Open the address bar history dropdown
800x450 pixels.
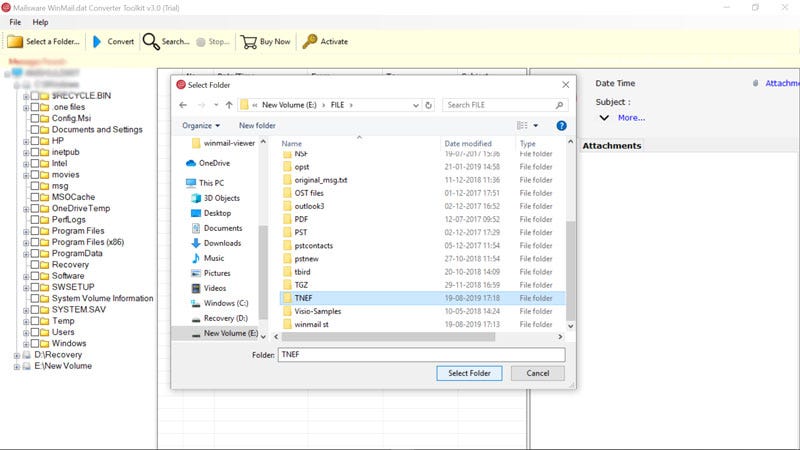click(x=415, y=105)
